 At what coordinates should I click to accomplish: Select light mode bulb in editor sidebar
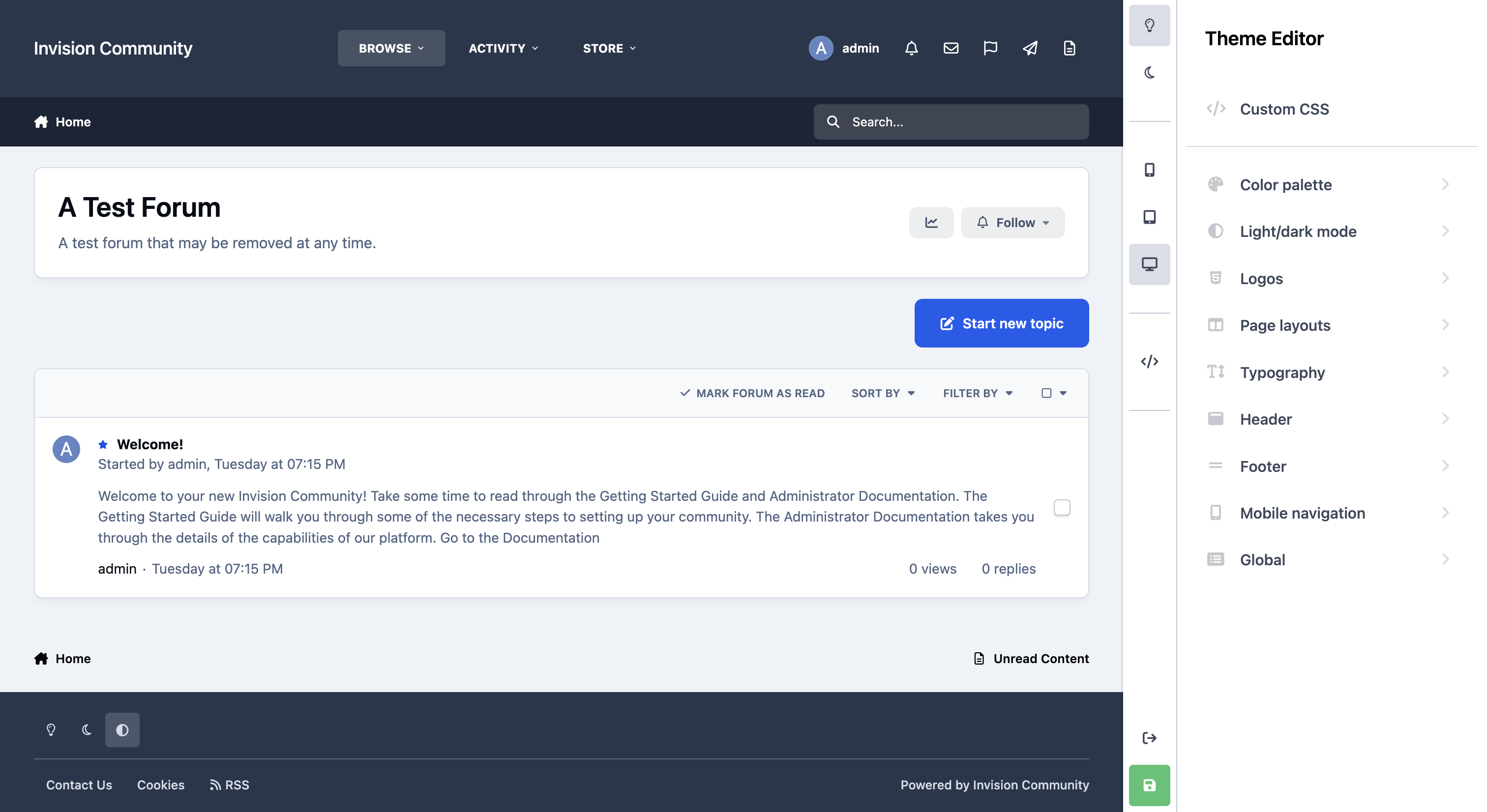pyautogui.click(x=1149, y=26)
